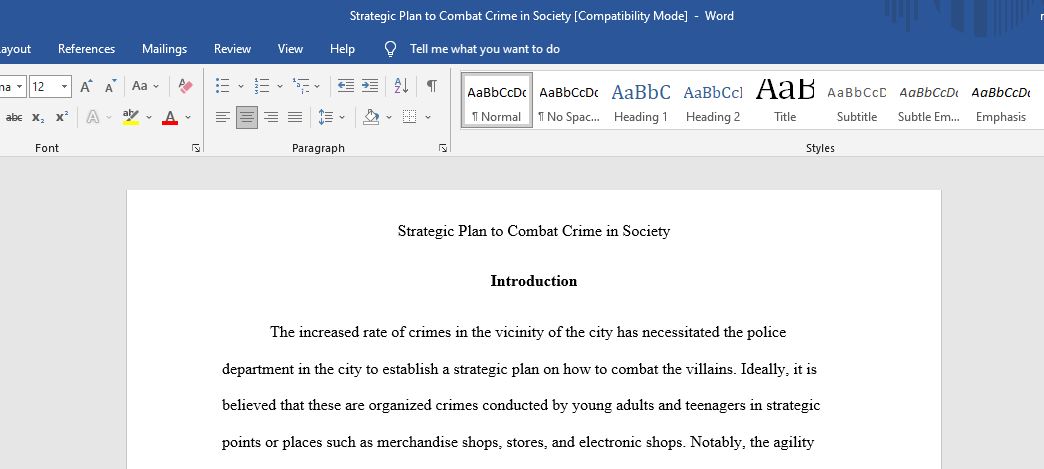Expand the font size dropdown arrow
Screen dimensions: 1044x469
(x=65, y=87)
